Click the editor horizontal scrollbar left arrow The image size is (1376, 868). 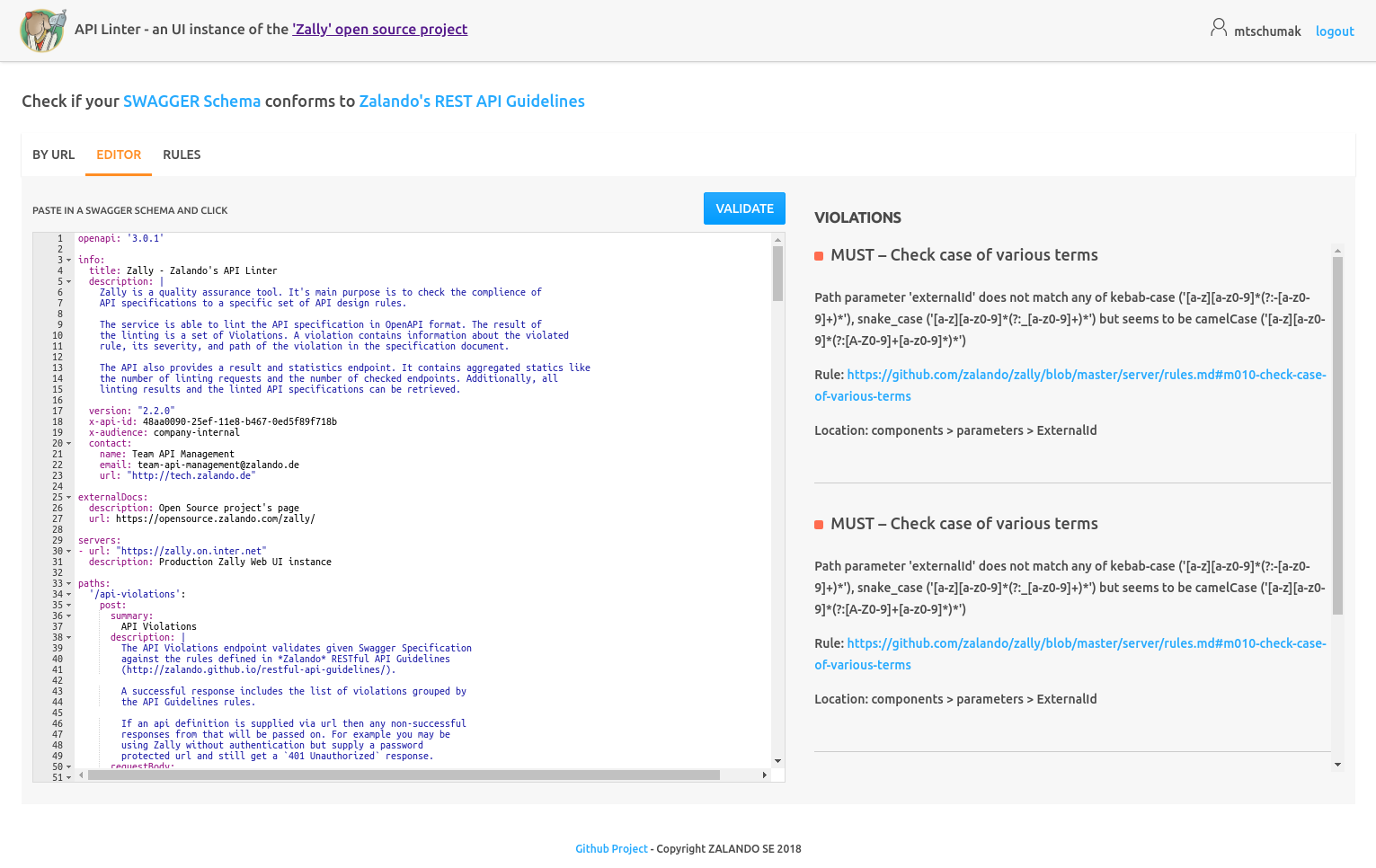[81, 775]
